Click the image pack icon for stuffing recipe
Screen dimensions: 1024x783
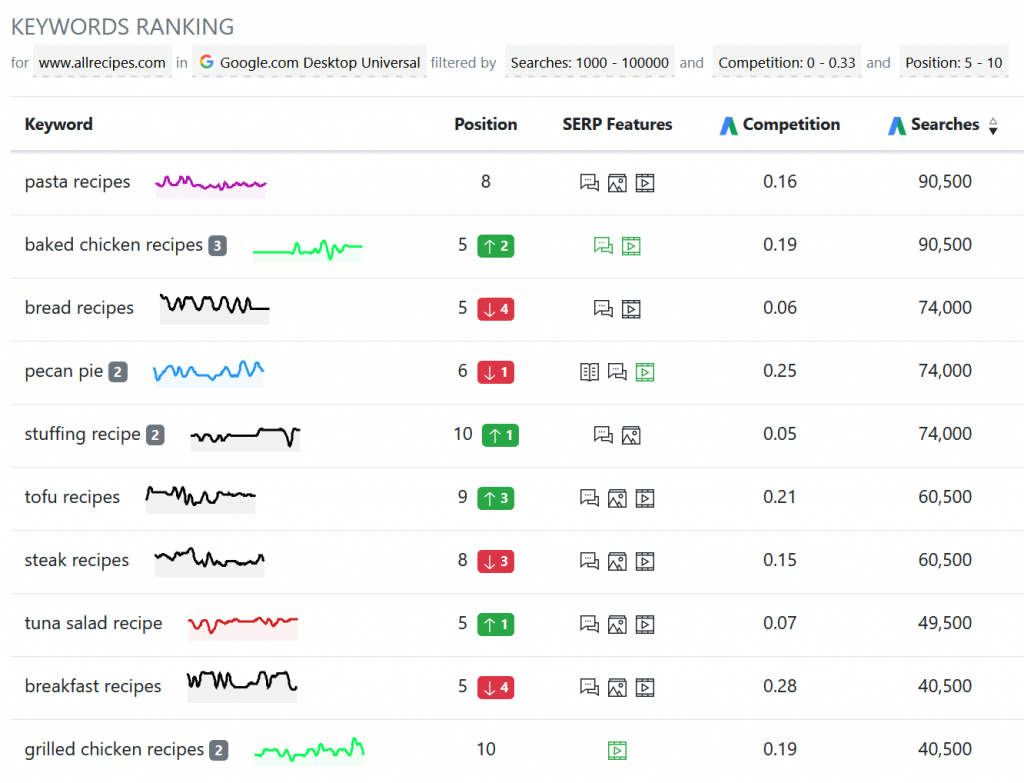click(631, 436)
